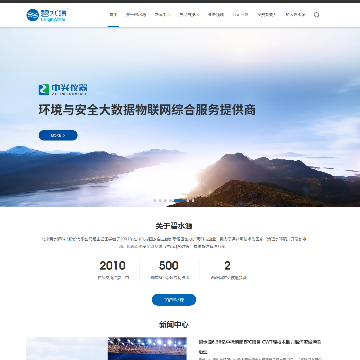The width and height of the screenshot is (360, 360).
Task: Click the blue BeWater logo in header
Action: coord(47,15)
